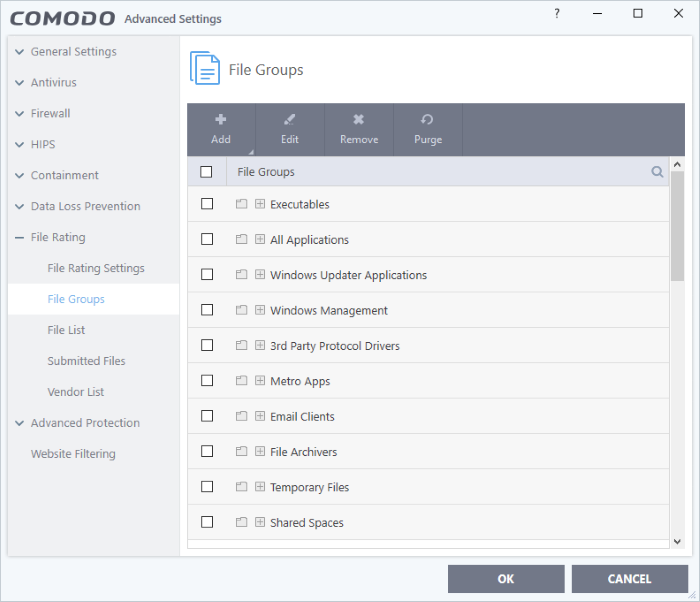This screenshot has width=700, height=602.
Task: Expand the Advanced Protection chevron
Action: tap(19, 423)
